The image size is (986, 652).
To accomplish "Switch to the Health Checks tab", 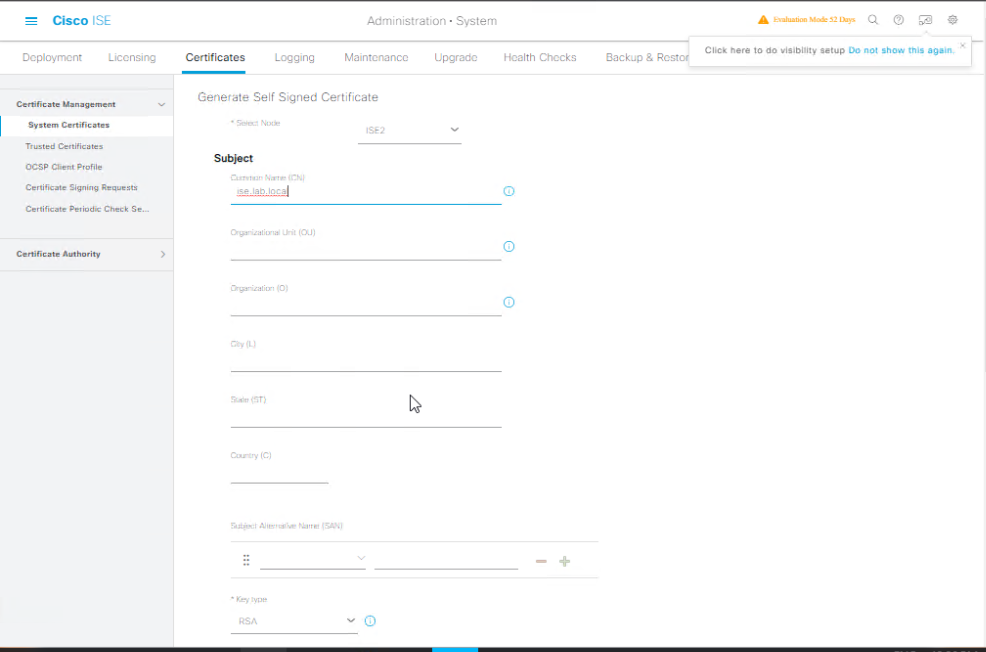I will coord(540,57).
